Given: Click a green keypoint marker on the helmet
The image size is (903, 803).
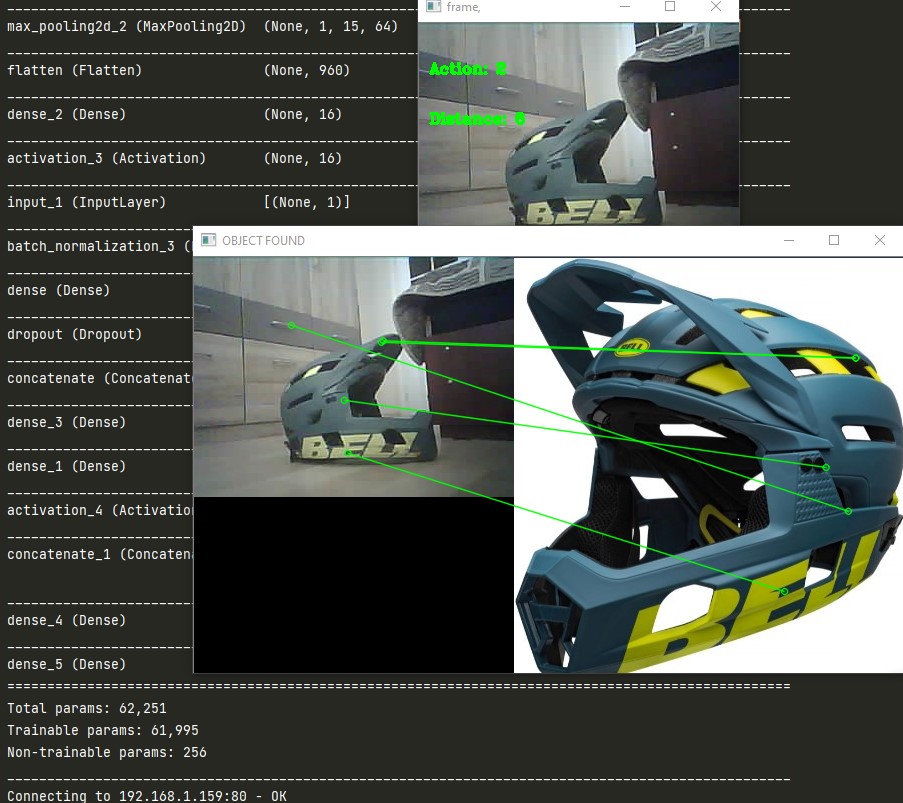Looking at the screenshot, I should click(343, 400).
